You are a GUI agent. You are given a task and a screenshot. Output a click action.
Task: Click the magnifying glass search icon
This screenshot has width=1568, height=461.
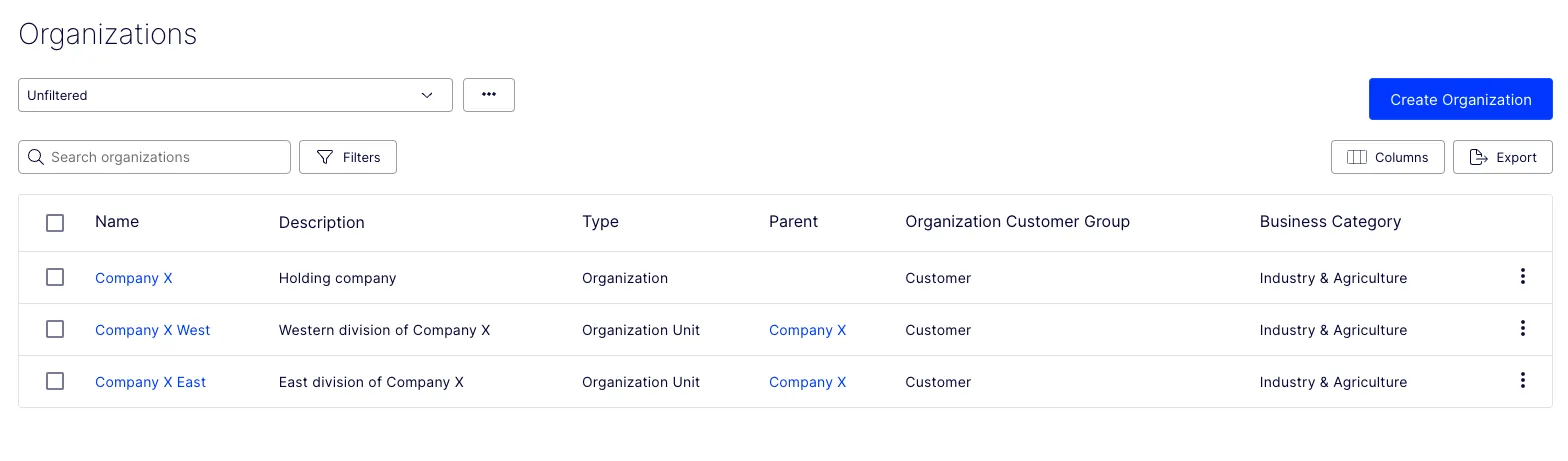click(x=36, y=157)
